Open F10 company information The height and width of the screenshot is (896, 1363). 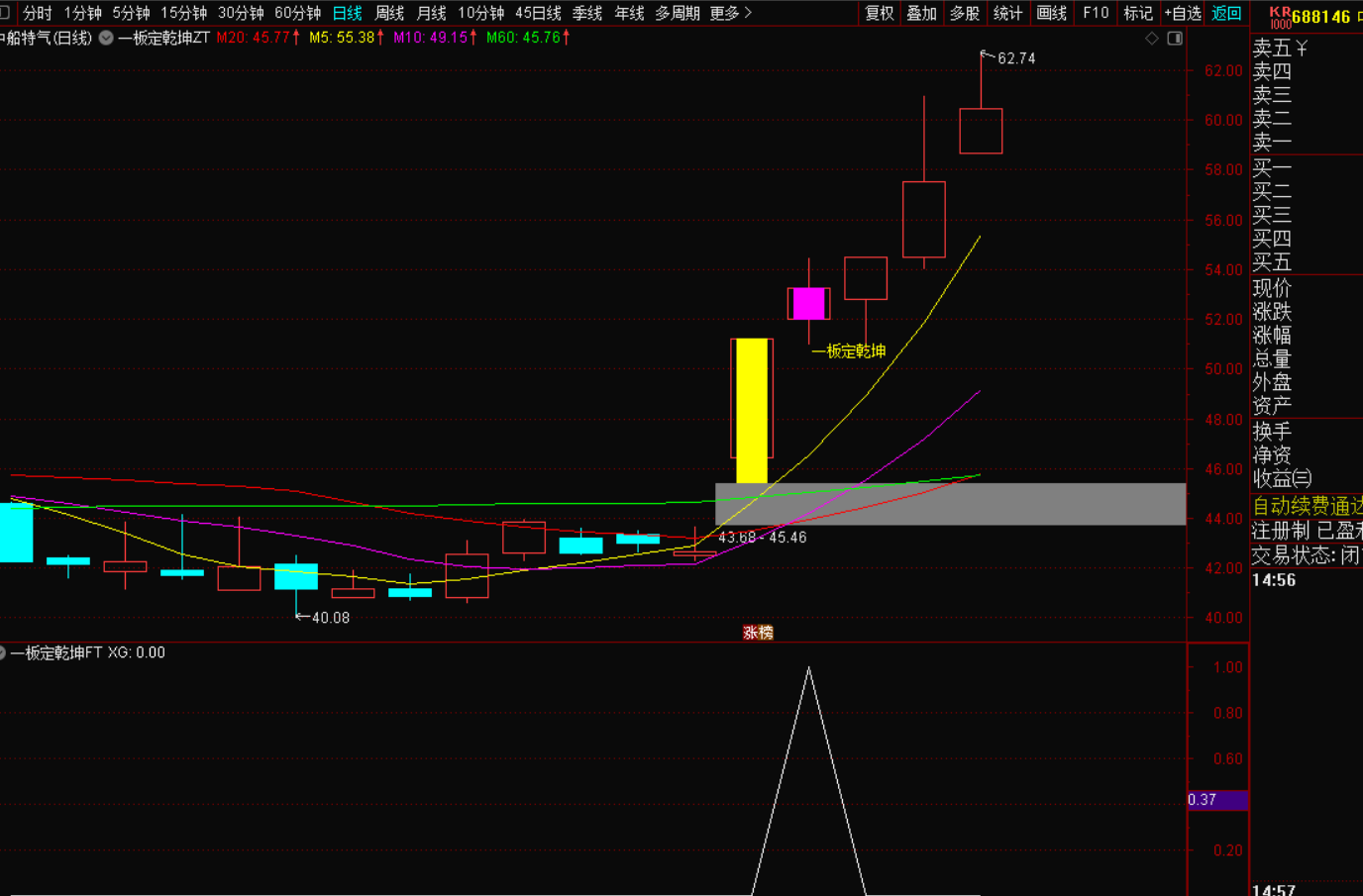(1096, 13)
